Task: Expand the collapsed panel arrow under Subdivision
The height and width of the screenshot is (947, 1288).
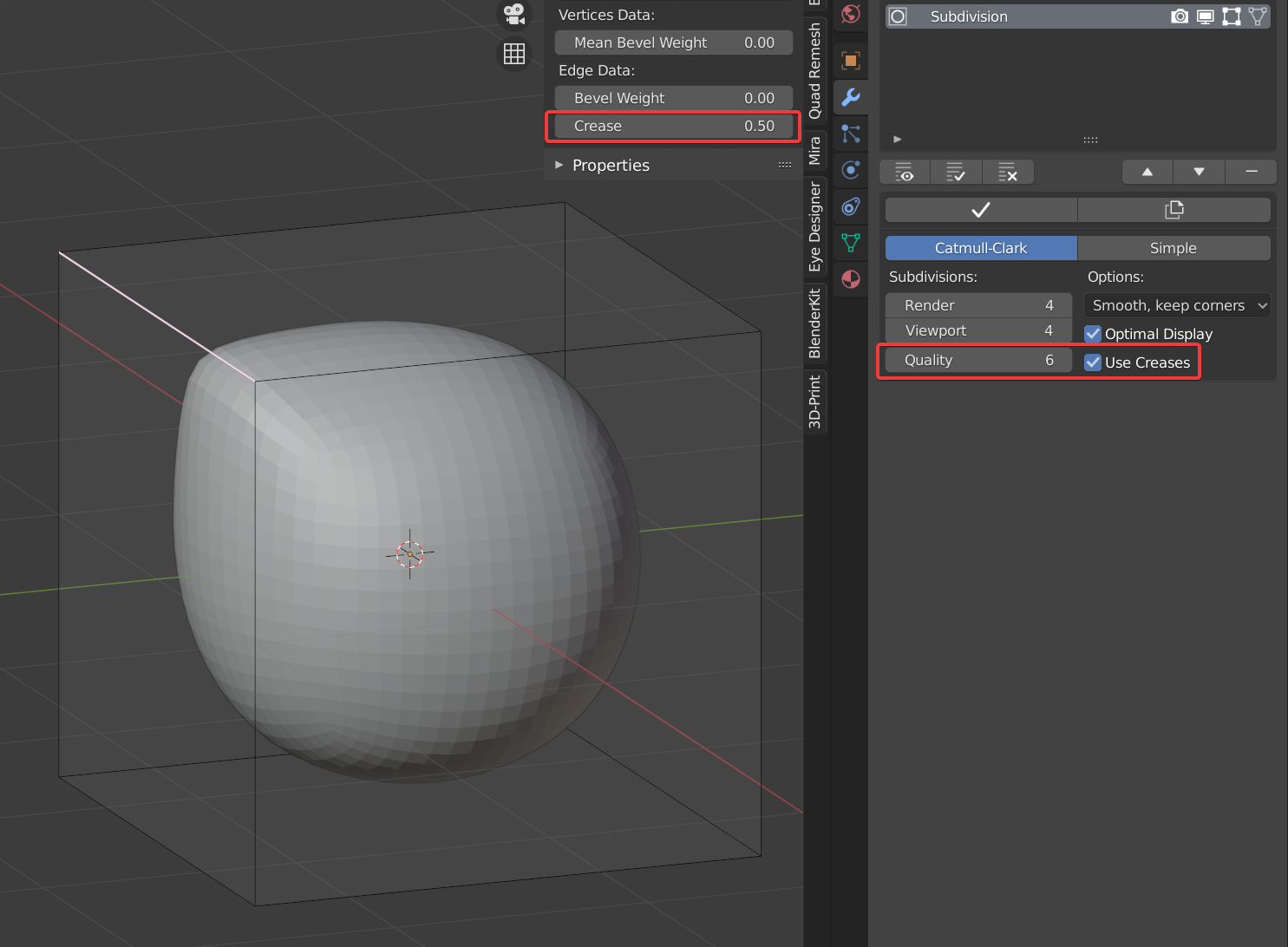Action: 896,139
